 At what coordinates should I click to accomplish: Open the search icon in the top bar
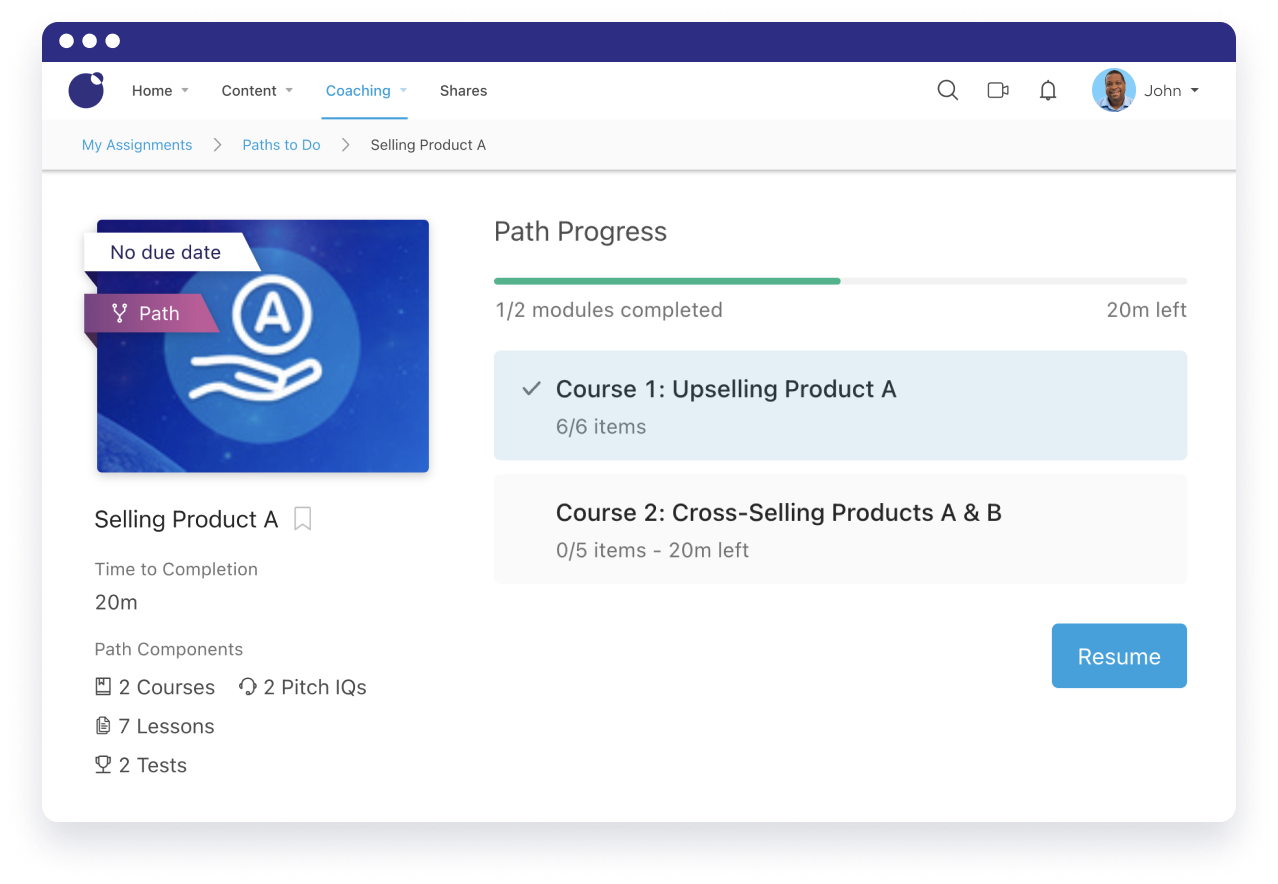point(947,90)
